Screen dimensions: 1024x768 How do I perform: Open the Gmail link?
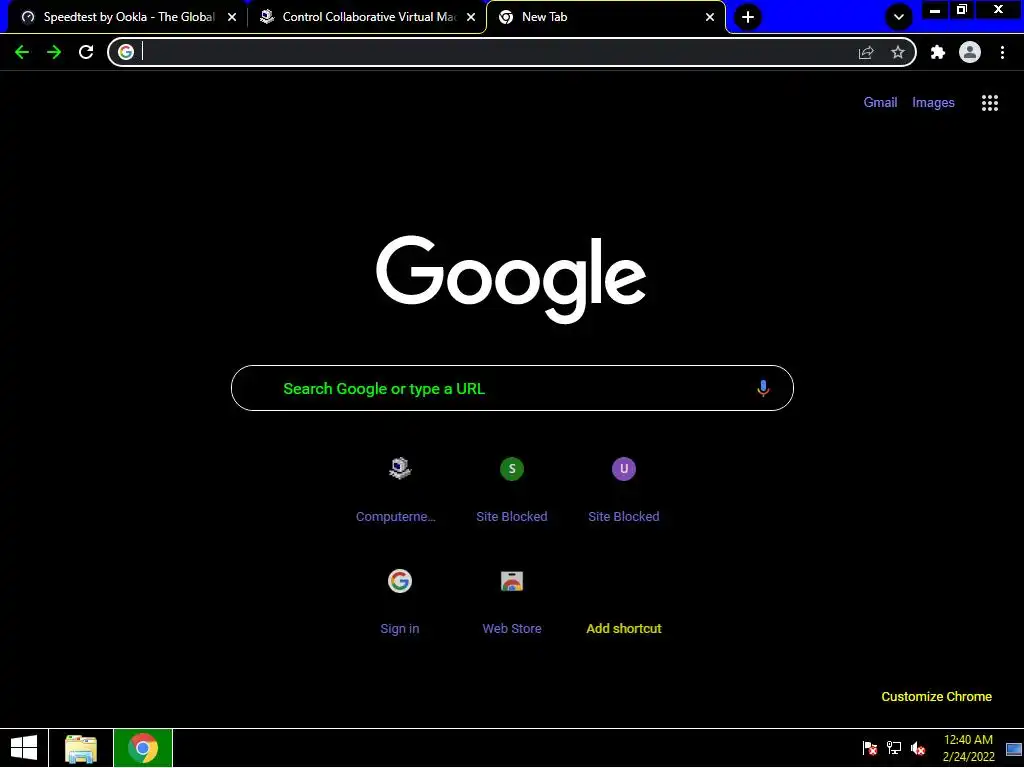point(880,103)
